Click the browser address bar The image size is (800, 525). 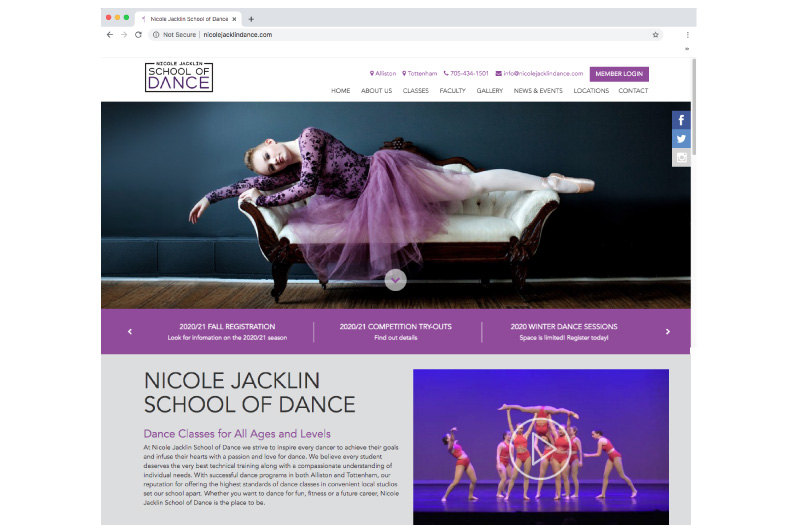click(x=400, y=34)
